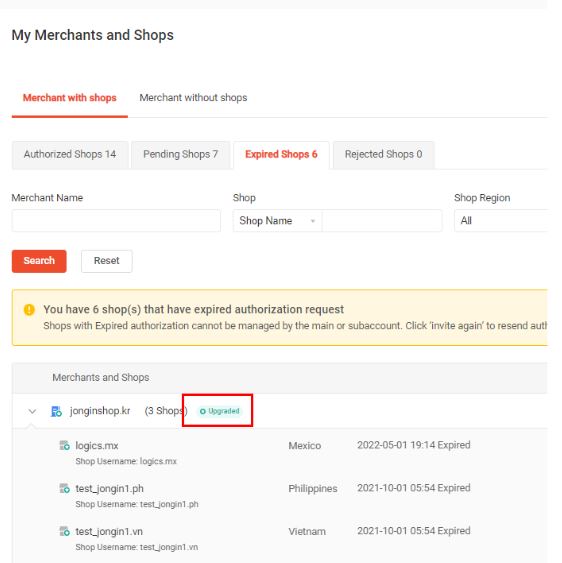Click the 2022-05-01 19:14 Expired status
Image resolution: width=562 pixels, height=563 pixels.
[414, 445]
